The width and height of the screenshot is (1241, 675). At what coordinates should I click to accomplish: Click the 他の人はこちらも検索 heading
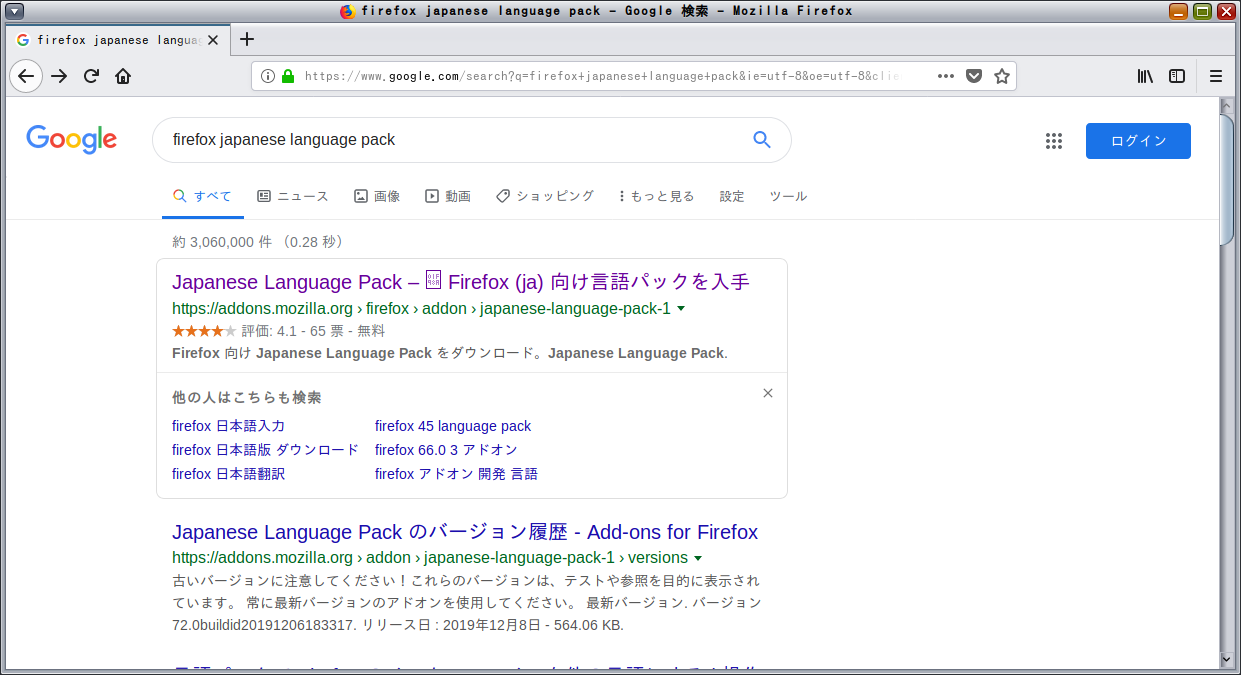coord(247,398)
